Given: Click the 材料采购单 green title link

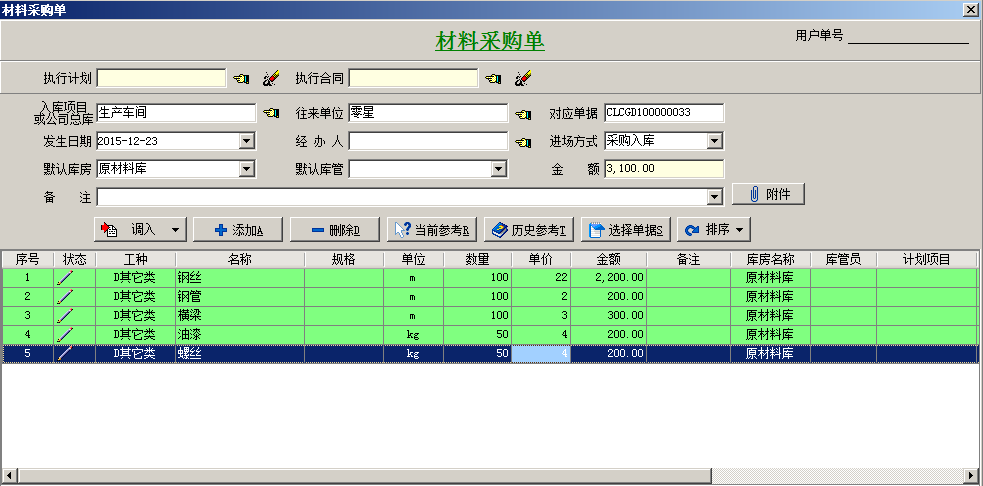Looking at the screenshot, I should click(490, 41).
